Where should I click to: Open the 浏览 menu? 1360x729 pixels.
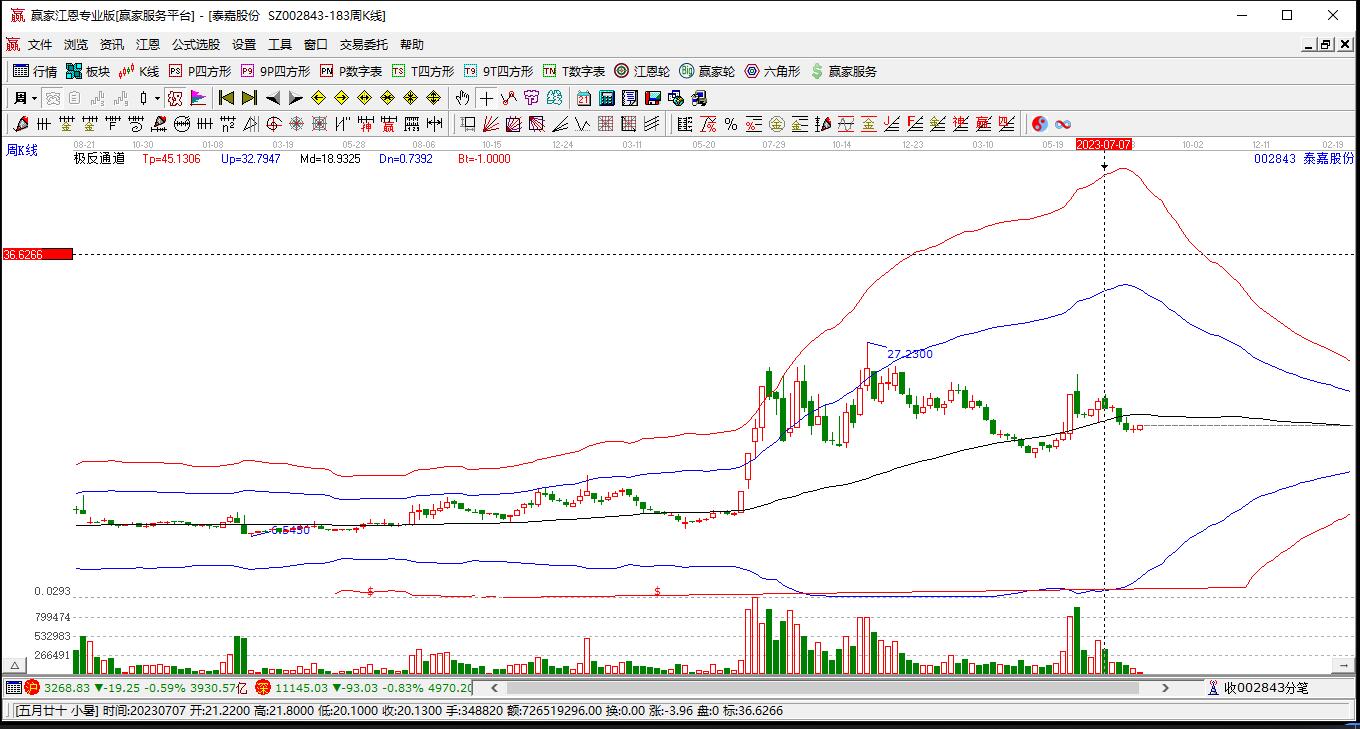76,45
